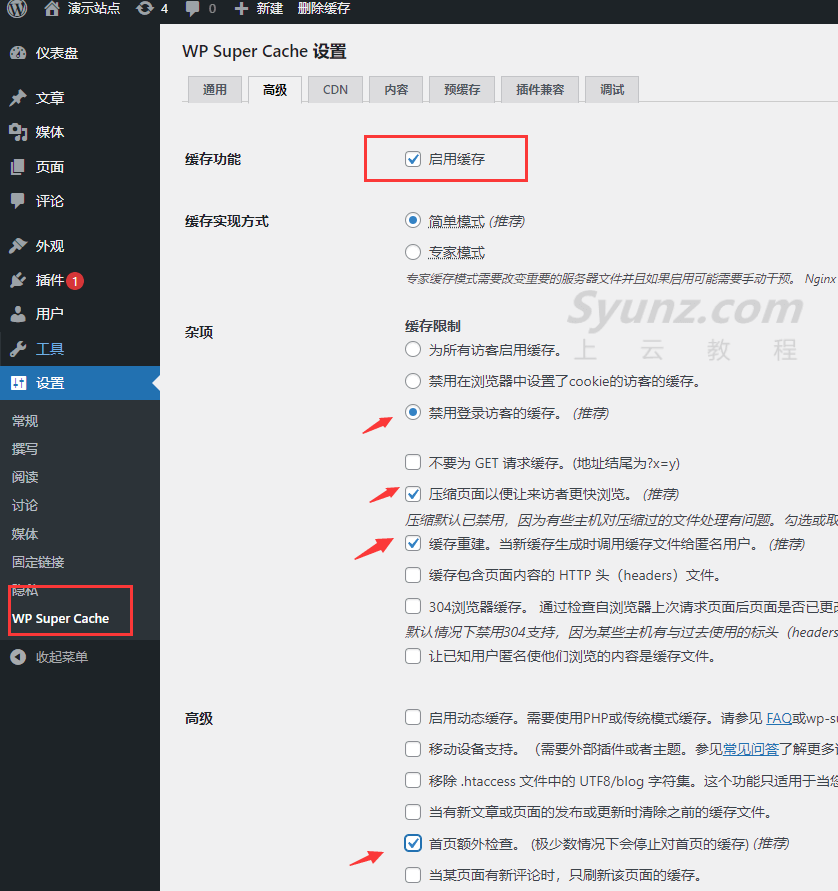Check 让已知用户匿名 checkbox
838x891 pixels.
tap(413, 656)
